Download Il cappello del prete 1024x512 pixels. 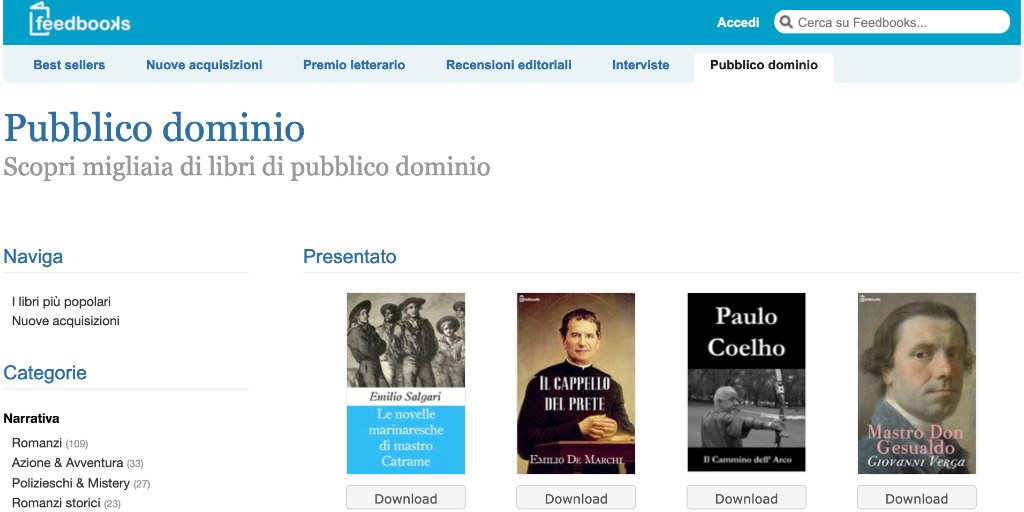(x=576, y=498)
